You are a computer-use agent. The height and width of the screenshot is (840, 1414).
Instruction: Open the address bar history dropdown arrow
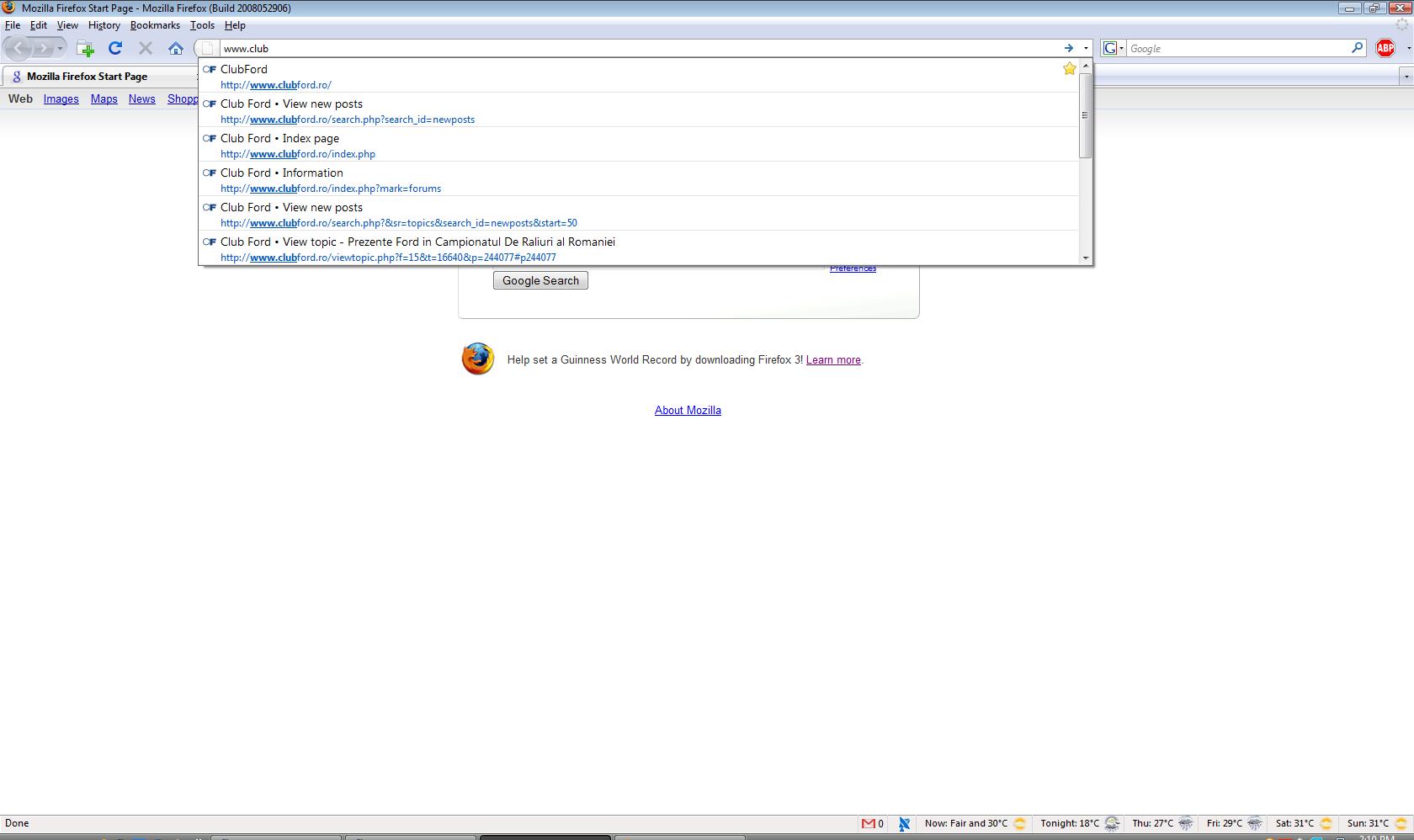tap(1086, 48)
